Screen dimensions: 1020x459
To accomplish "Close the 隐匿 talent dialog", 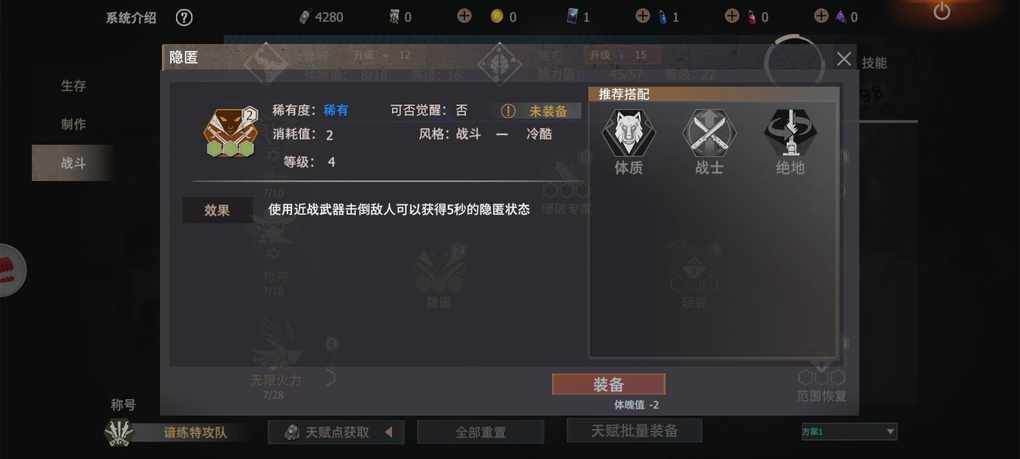I will [844, 59].
